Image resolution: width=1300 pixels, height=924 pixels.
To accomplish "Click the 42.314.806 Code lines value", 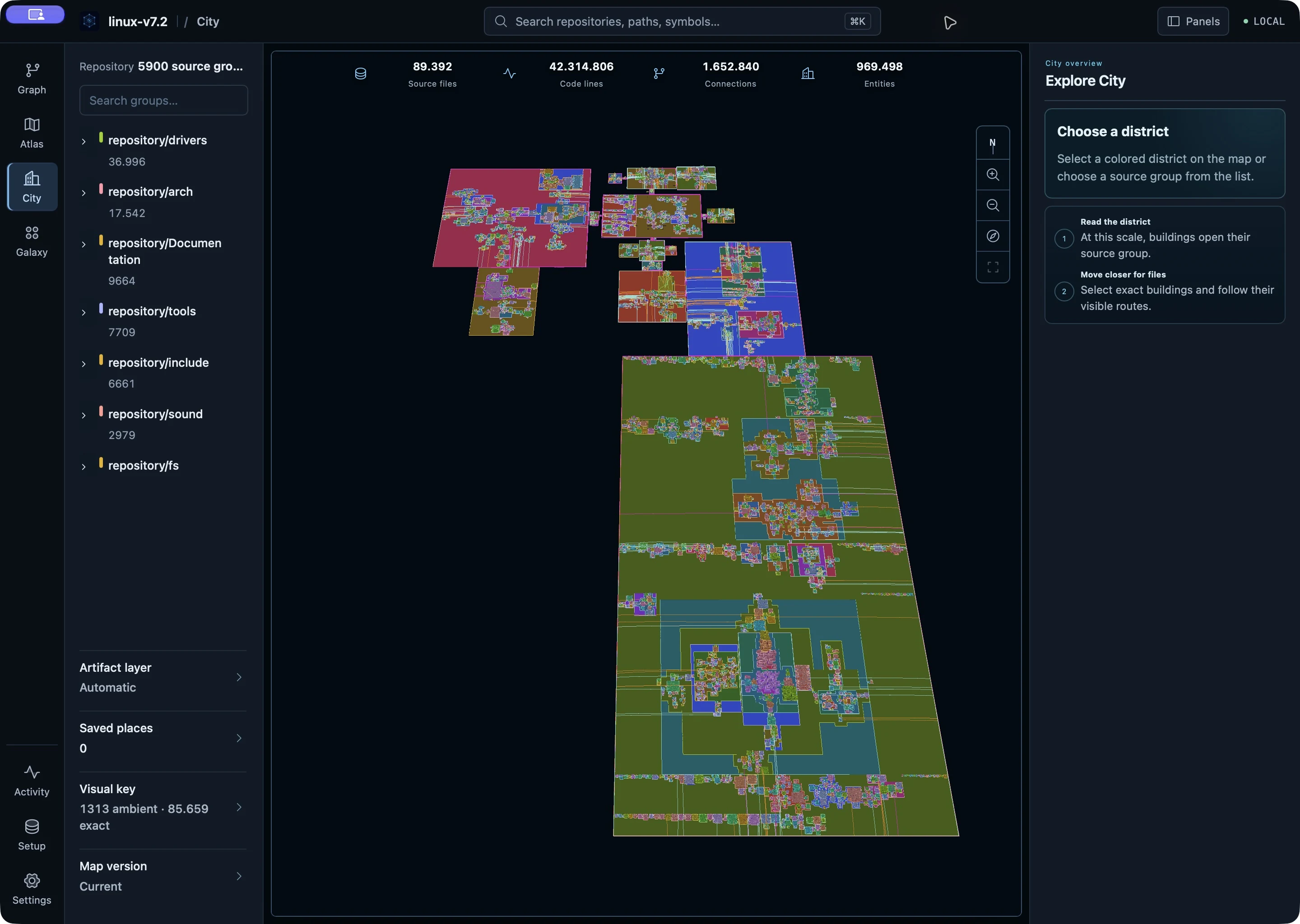I will point(581,67).
